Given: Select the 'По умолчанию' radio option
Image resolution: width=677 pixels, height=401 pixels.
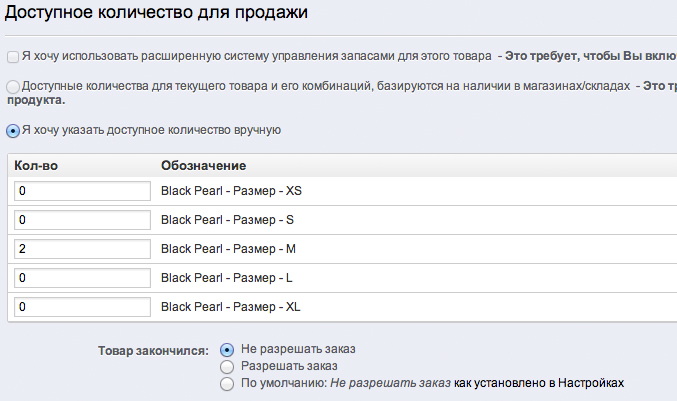Looking at the screenshot, I should pos(227,383).
